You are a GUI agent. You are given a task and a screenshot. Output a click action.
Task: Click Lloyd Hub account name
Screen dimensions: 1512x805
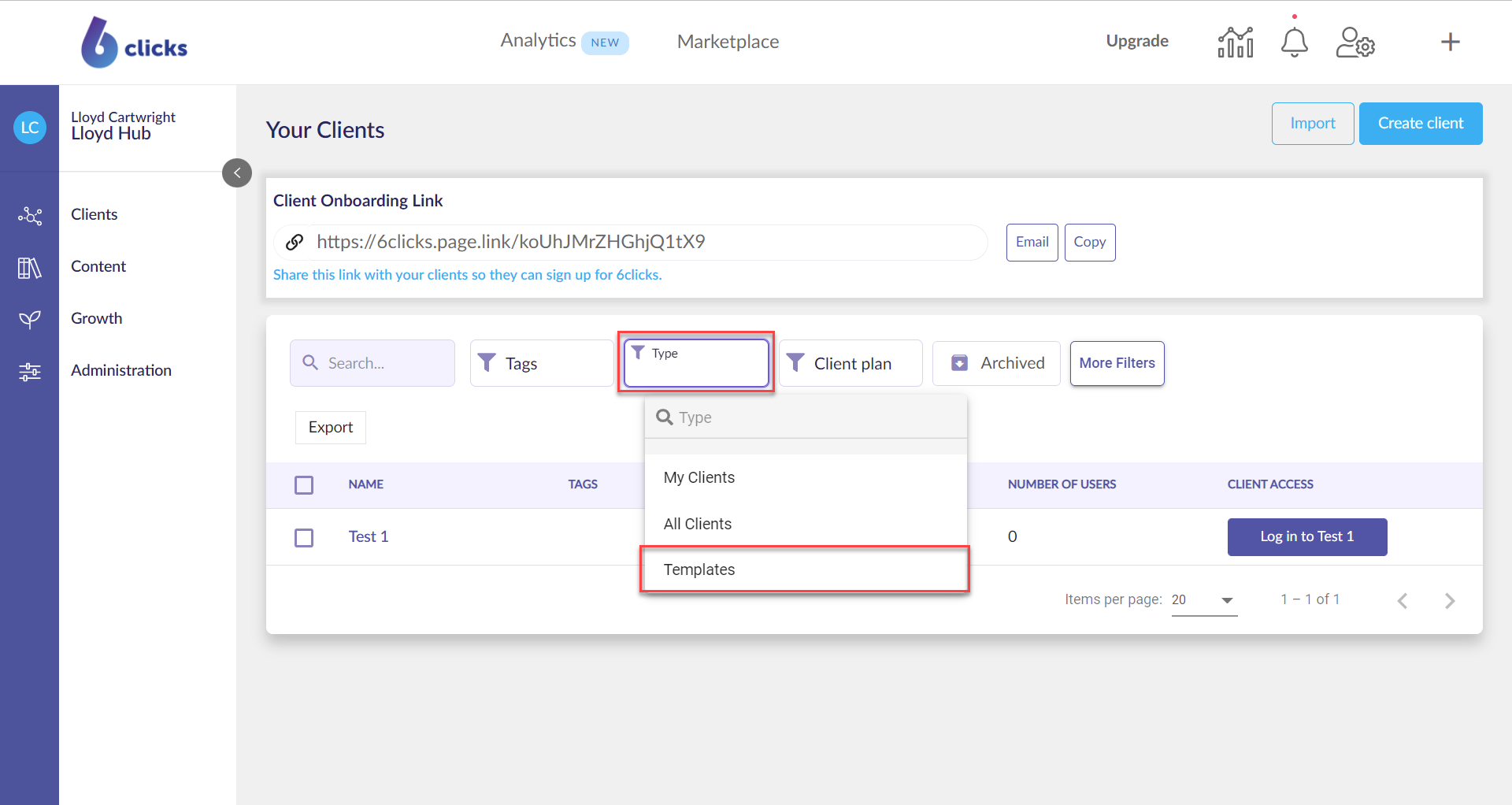point(111,134)
